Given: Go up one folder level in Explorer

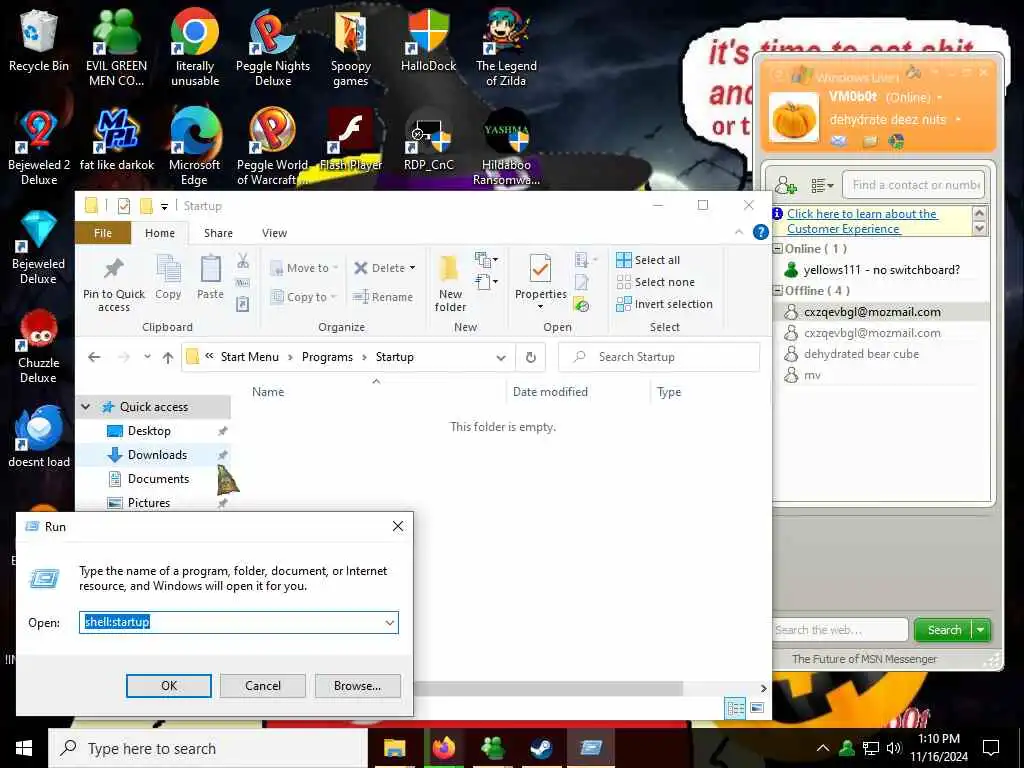Looking at the screenshot, I should coord(168,357).
